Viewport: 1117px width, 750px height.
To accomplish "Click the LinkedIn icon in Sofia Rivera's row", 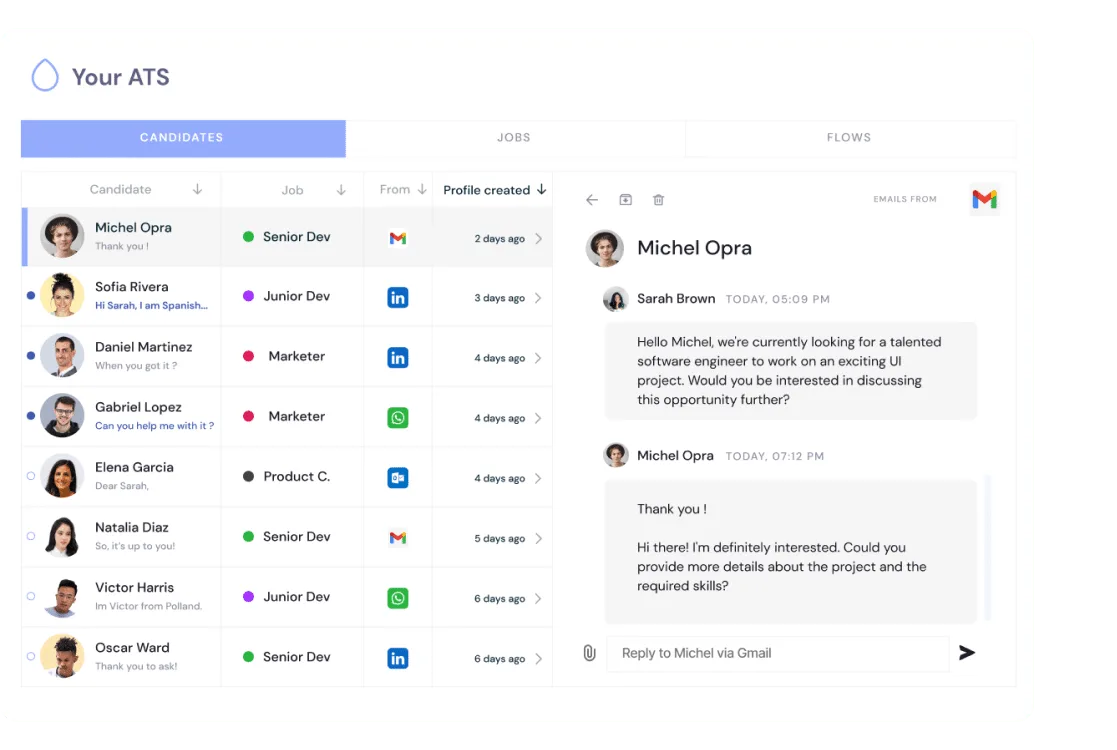I will coord(398,298).
